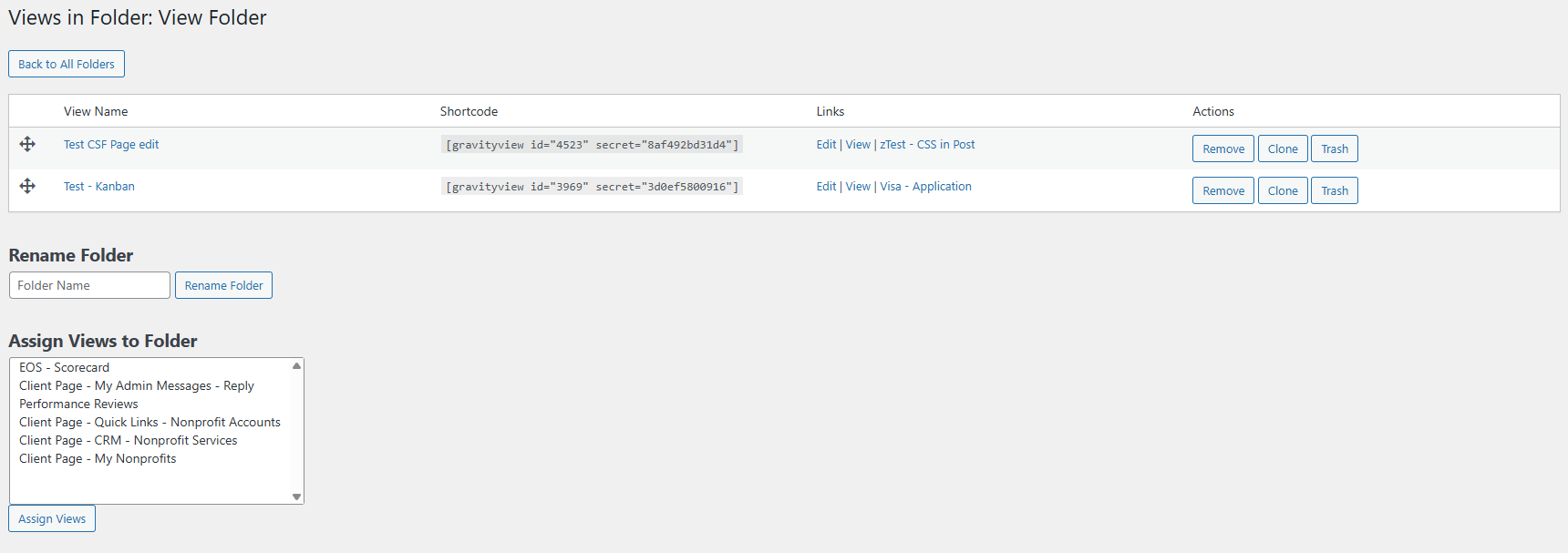Click the drag handle for Test CSF Page edit

point(27,144)
